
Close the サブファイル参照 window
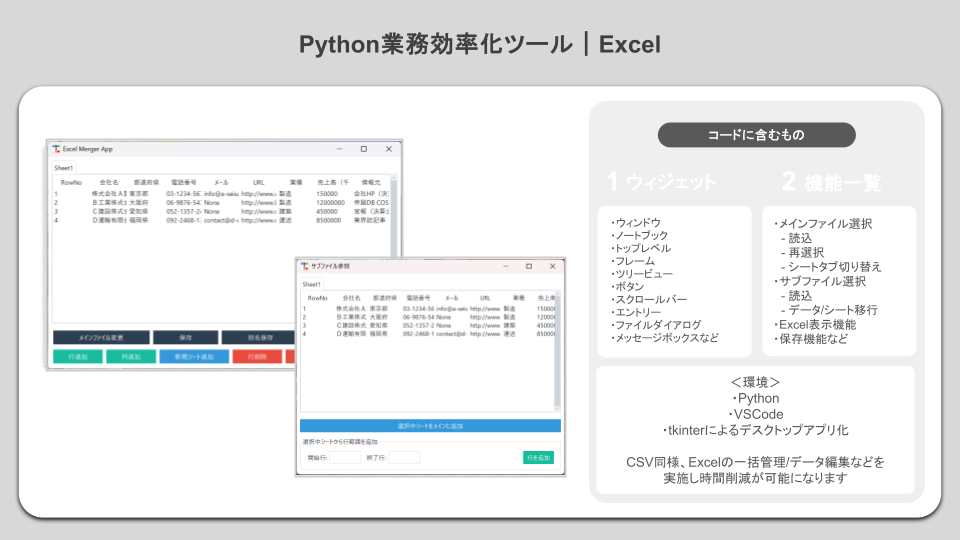(x=552, y=266)
